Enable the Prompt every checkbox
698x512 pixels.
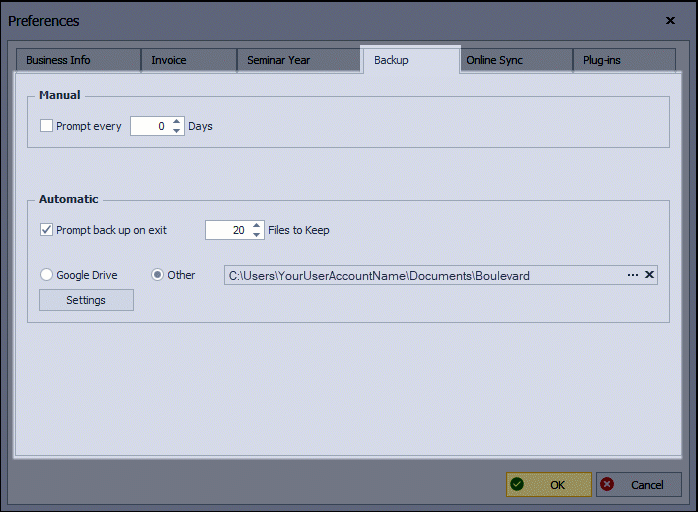[46, 126]
